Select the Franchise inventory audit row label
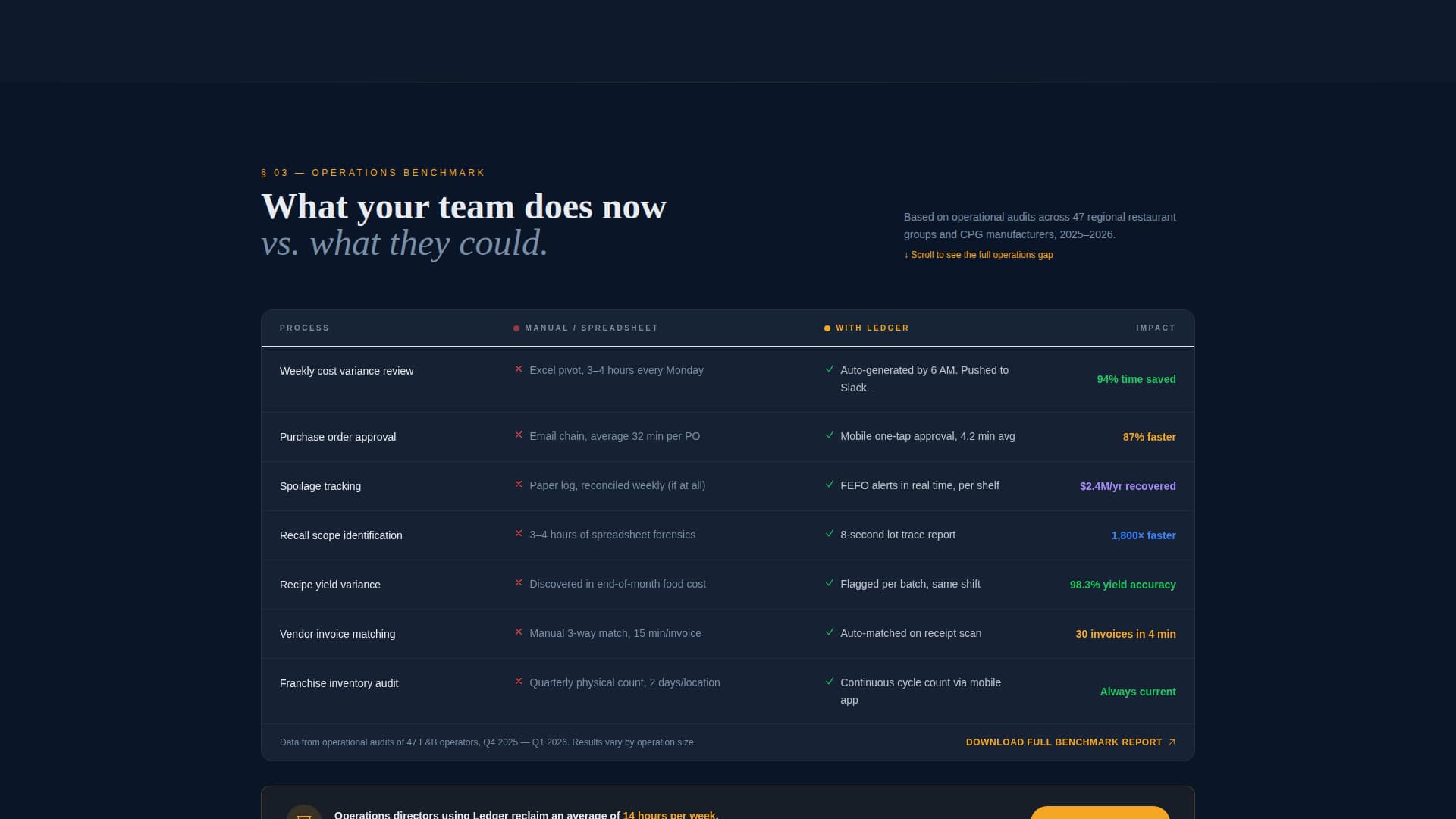1456x819 pixels. pos(339,683)
